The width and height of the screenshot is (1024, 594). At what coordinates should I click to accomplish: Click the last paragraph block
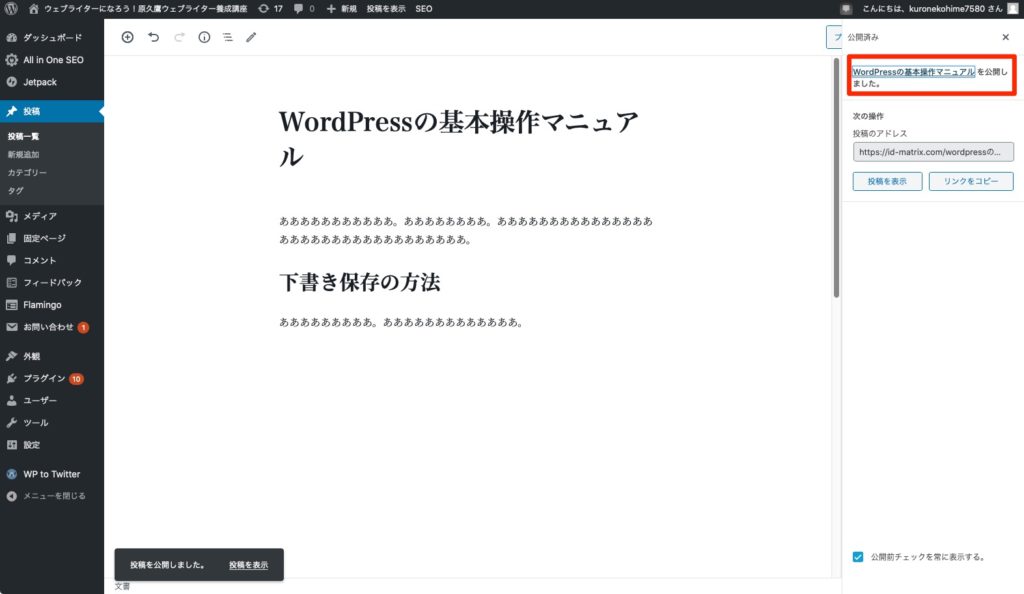pos(400,322)
